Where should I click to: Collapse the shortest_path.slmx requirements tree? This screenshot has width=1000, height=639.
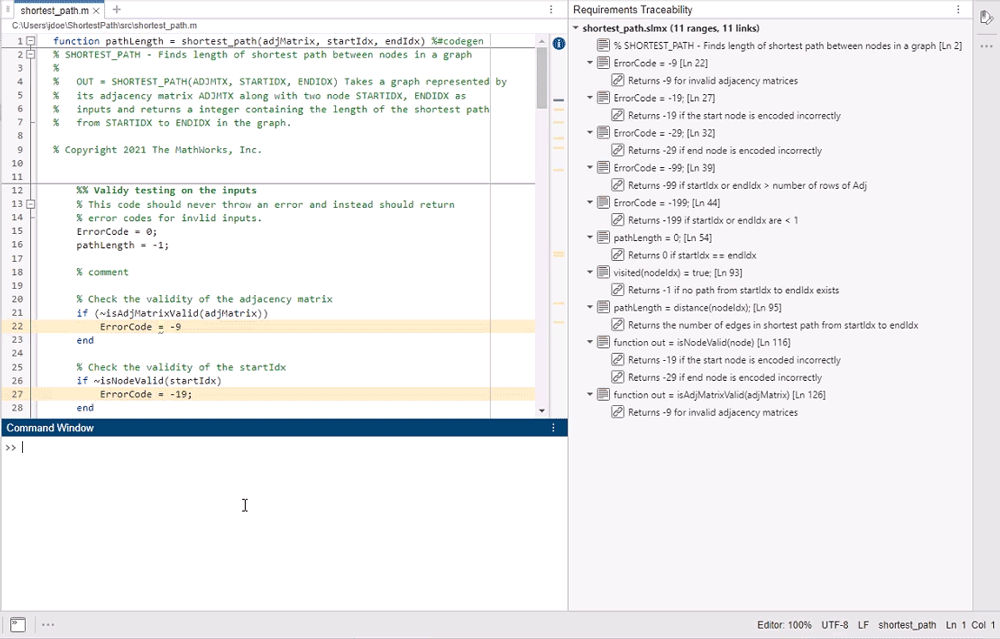click(576, 28)
